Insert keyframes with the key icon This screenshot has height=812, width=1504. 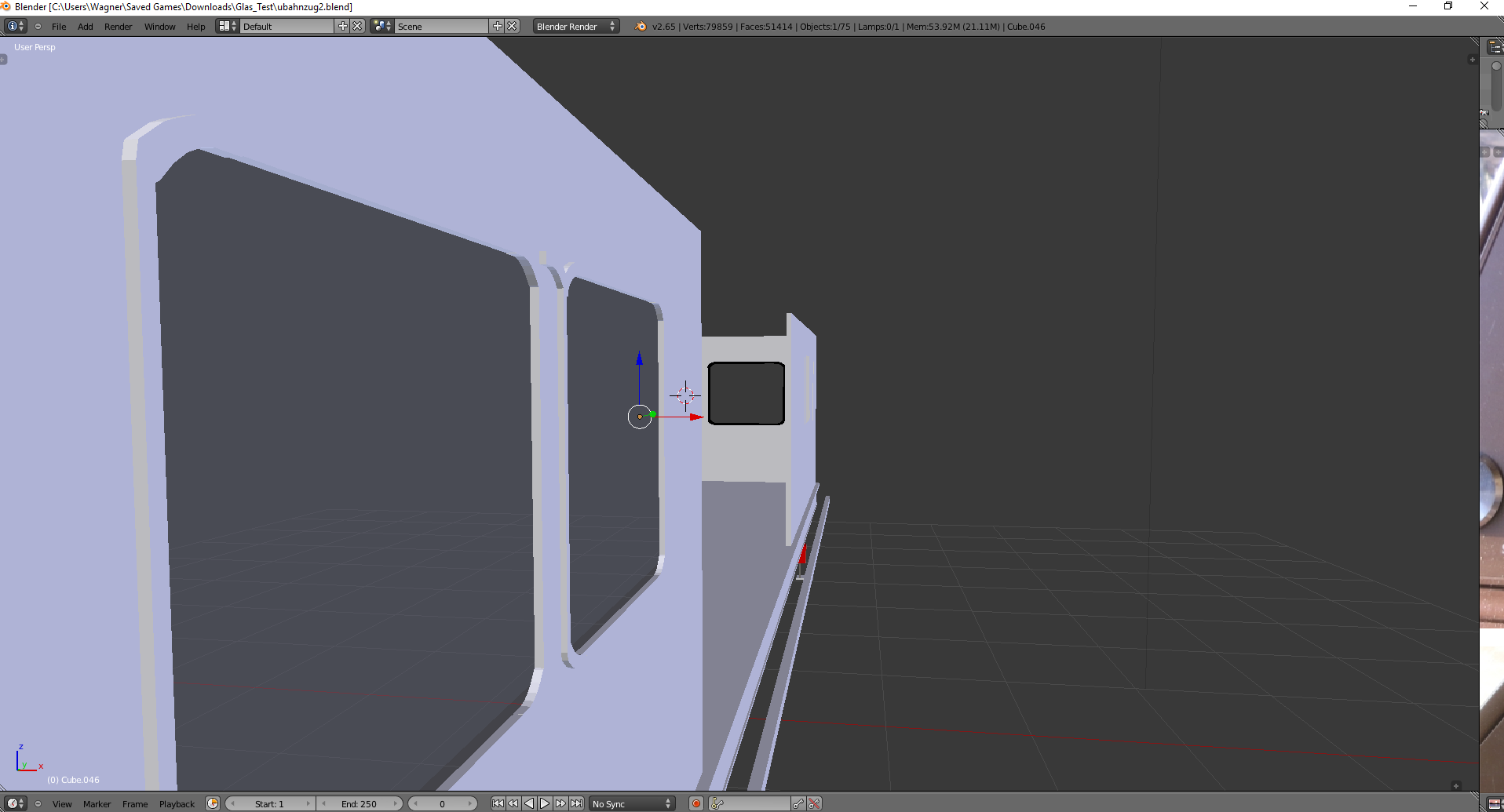coord(798,803)
